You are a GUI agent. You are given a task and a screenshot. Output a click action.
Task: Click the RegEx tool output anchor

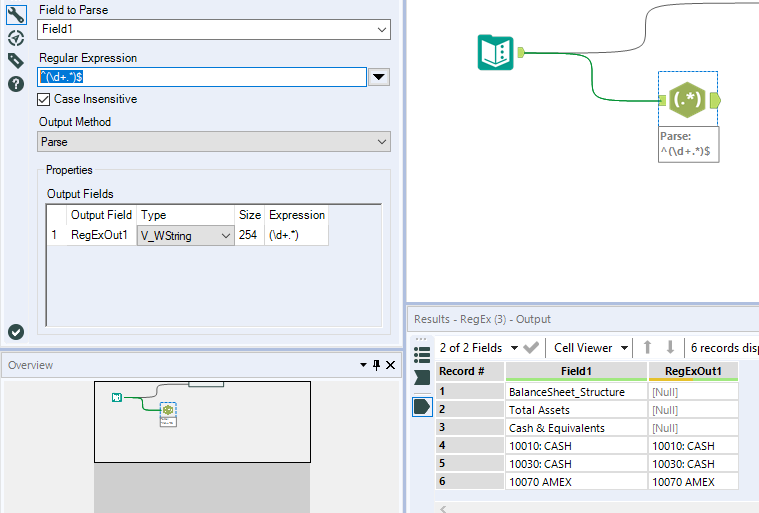point(715,101)
